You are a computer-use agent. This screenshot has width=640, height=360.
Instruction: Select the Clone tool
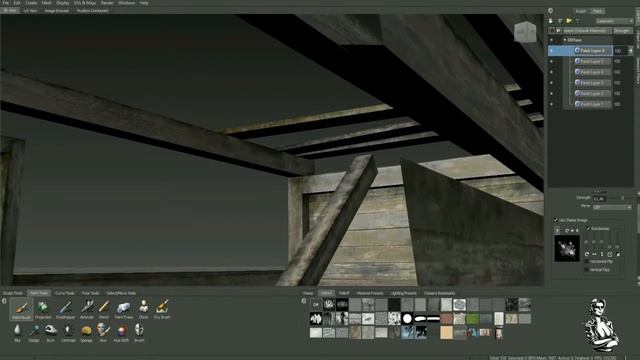click(x=143, y=309)
